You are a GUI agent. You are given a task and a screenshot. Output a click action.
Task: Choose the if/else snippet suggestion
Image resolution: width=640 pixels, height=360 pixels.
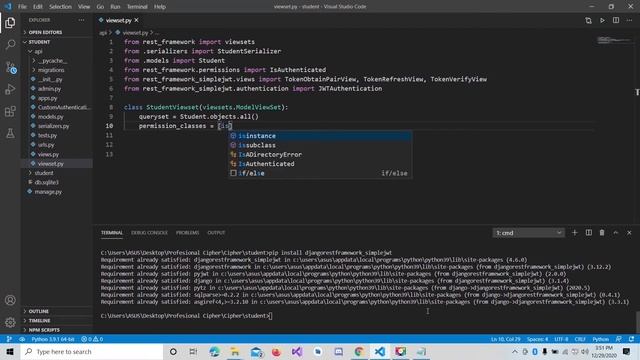(x=320, y=173)
